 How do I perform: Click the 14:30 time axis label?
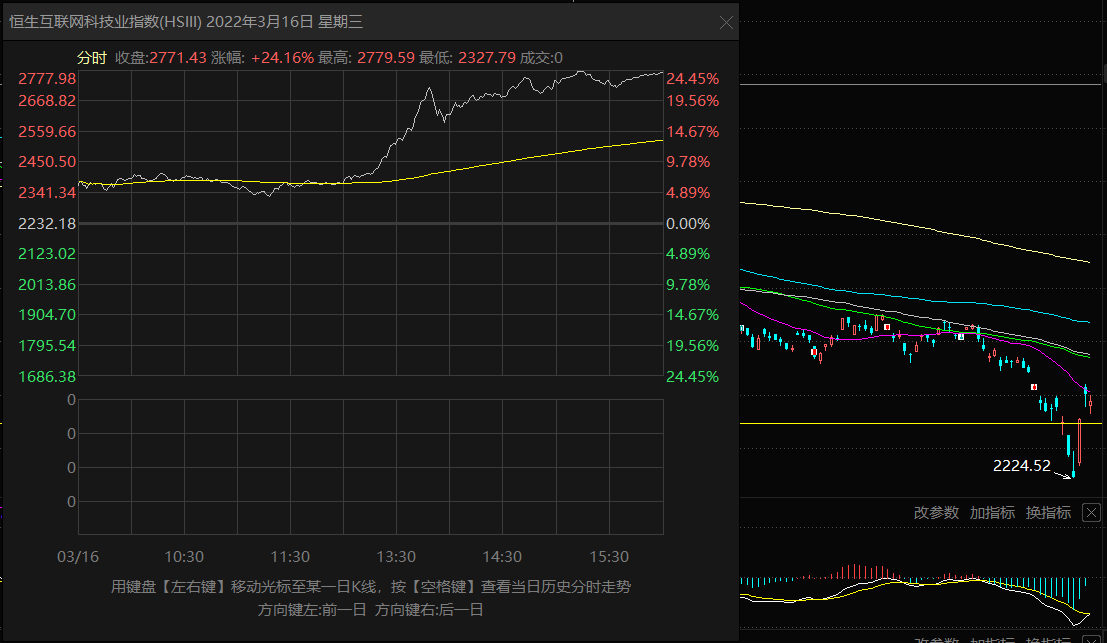[x=502, y=557]
